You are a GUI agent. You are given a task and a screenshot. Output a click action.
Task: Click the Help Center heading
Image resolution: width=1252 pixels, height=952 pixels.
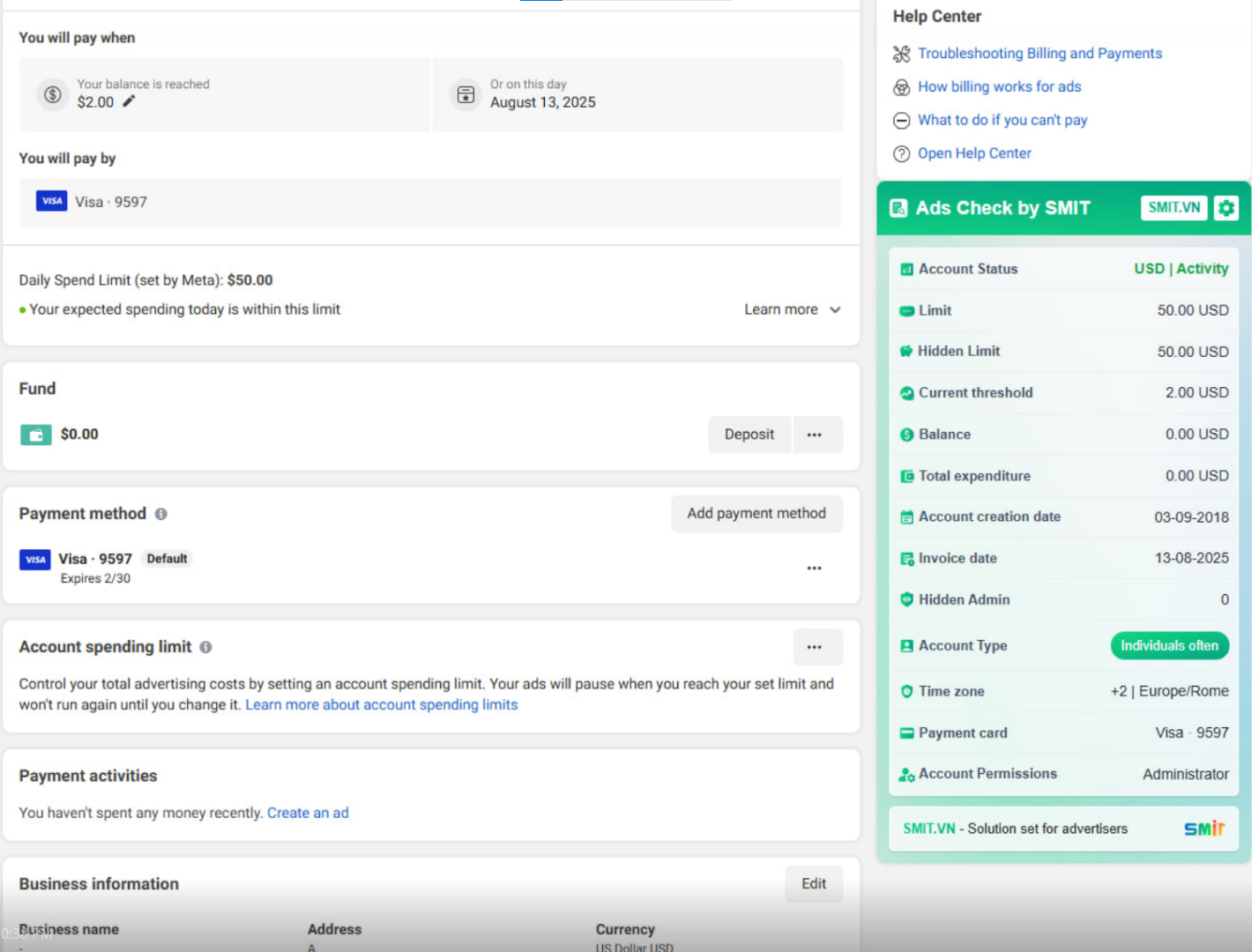pos(937,16)
